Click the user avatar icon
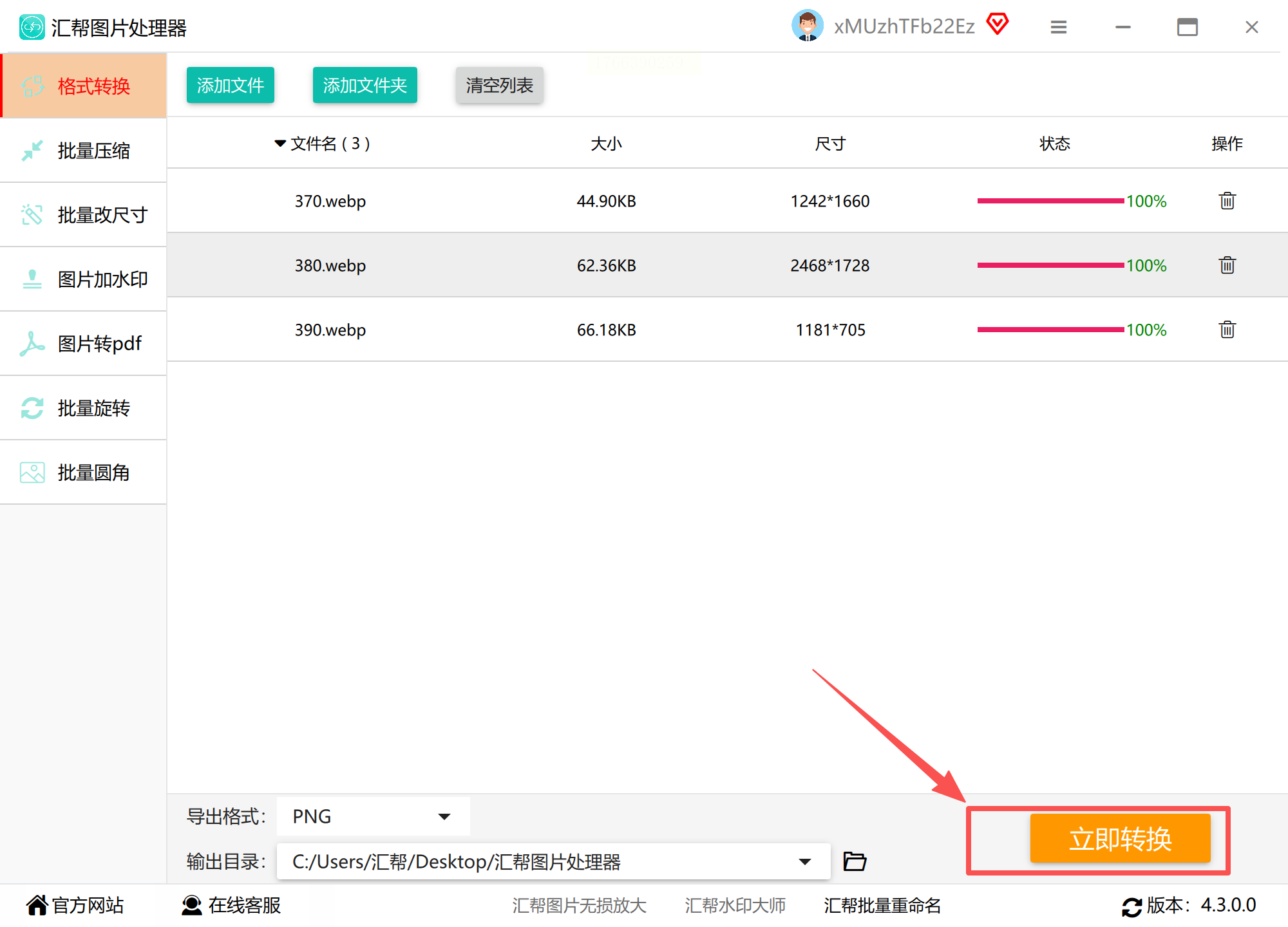 (x=807, y=26)
